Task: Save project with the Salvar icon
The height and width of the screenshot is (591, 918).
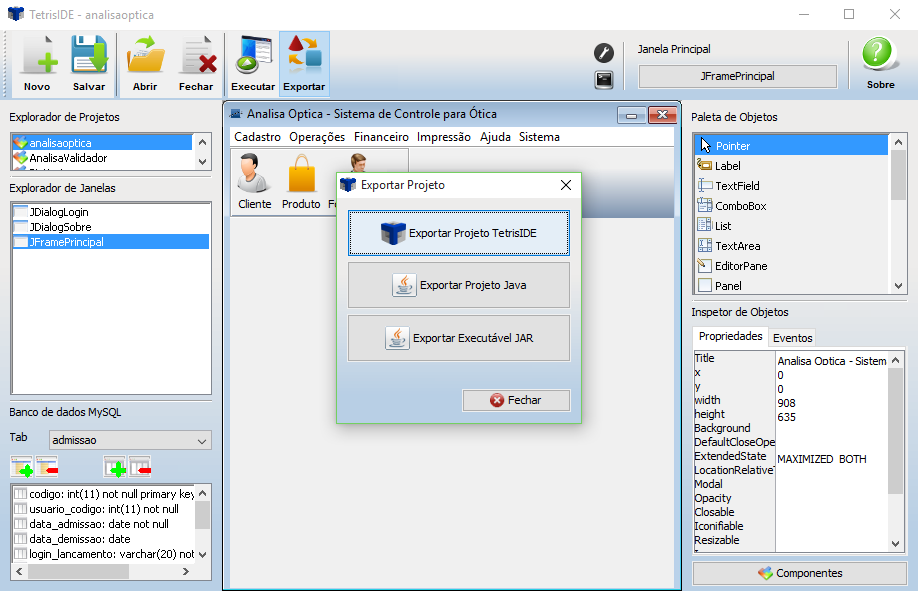Action: click(x=89, y=63)
